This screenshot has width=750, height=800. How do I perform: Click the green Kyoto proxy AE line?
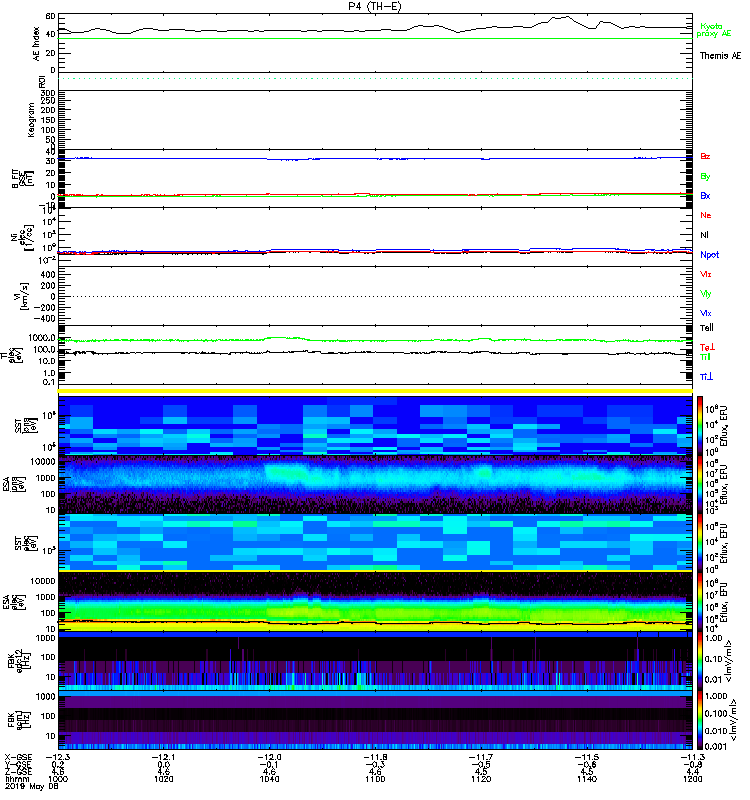(375, 38)
